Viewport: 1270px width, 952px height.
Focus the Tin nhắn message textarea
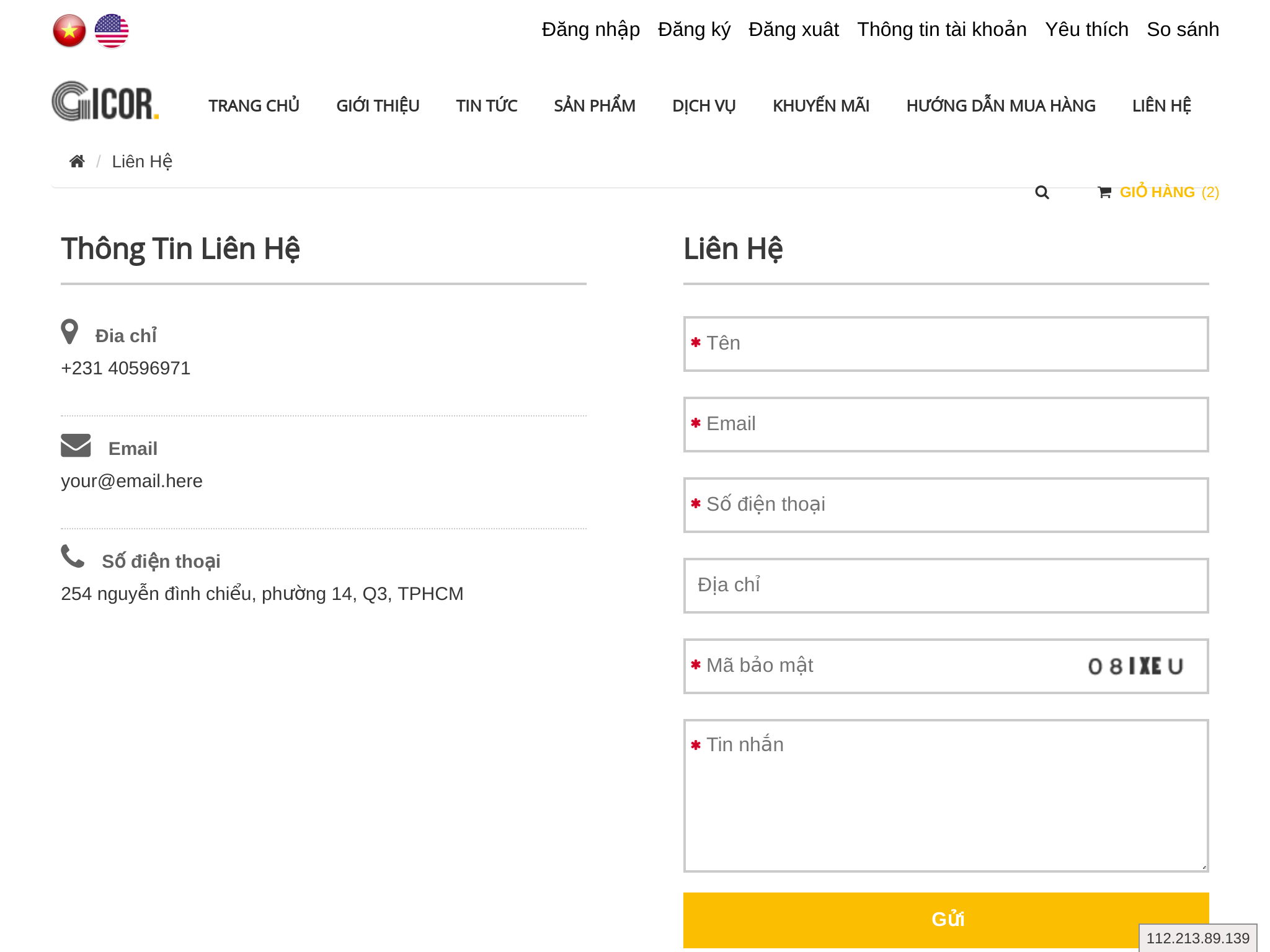(x=946, y=796)
